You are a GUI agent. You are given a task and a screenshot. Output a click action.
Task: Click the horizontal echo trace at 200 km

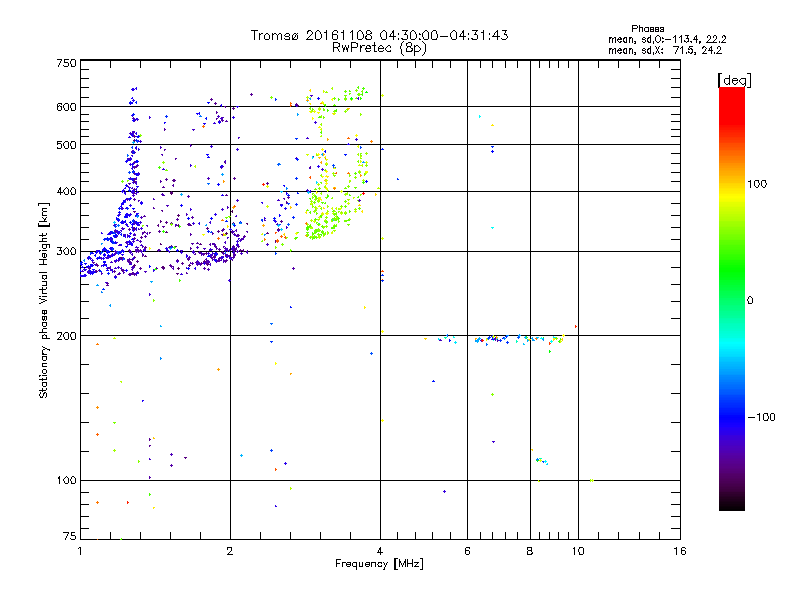pyautogui.click(x=500, y=339)
